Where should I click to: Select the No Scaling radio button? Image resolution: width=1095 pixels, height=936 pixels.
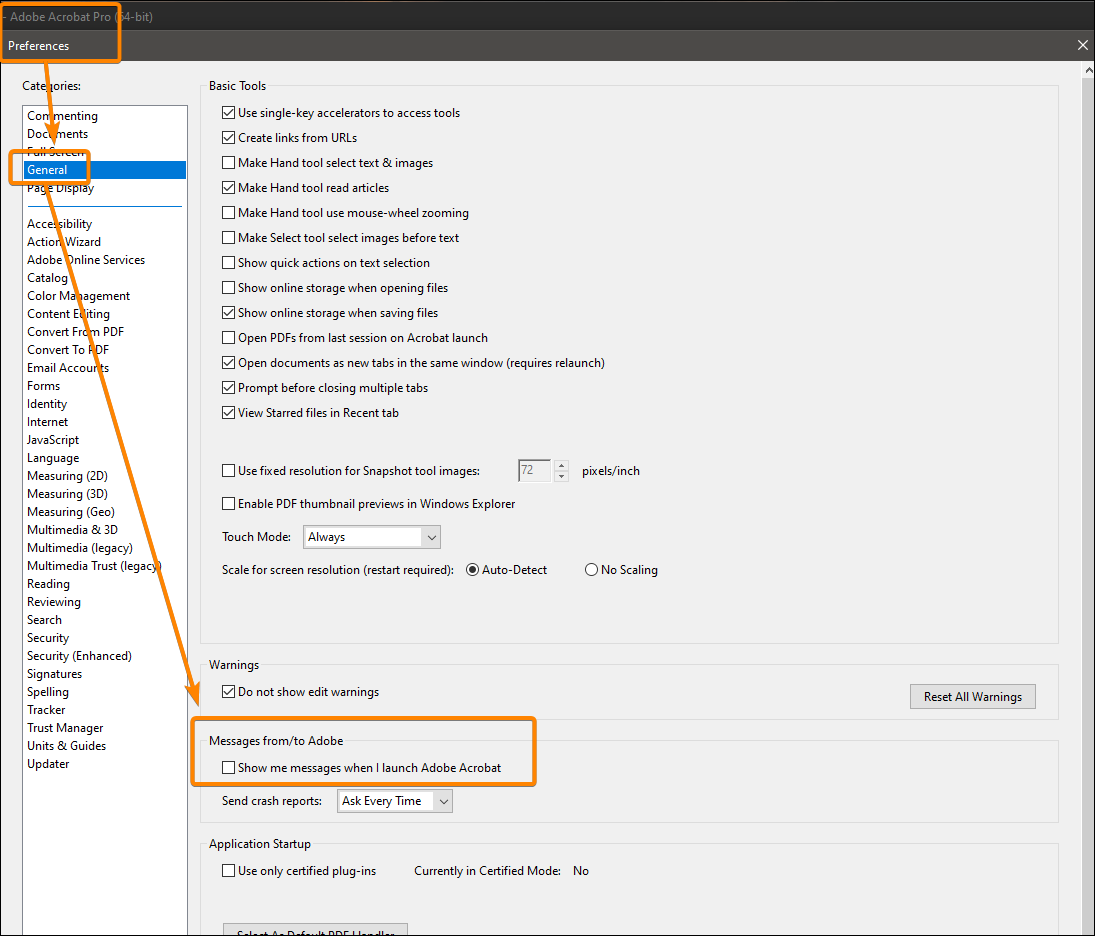(x=590, y=569)
